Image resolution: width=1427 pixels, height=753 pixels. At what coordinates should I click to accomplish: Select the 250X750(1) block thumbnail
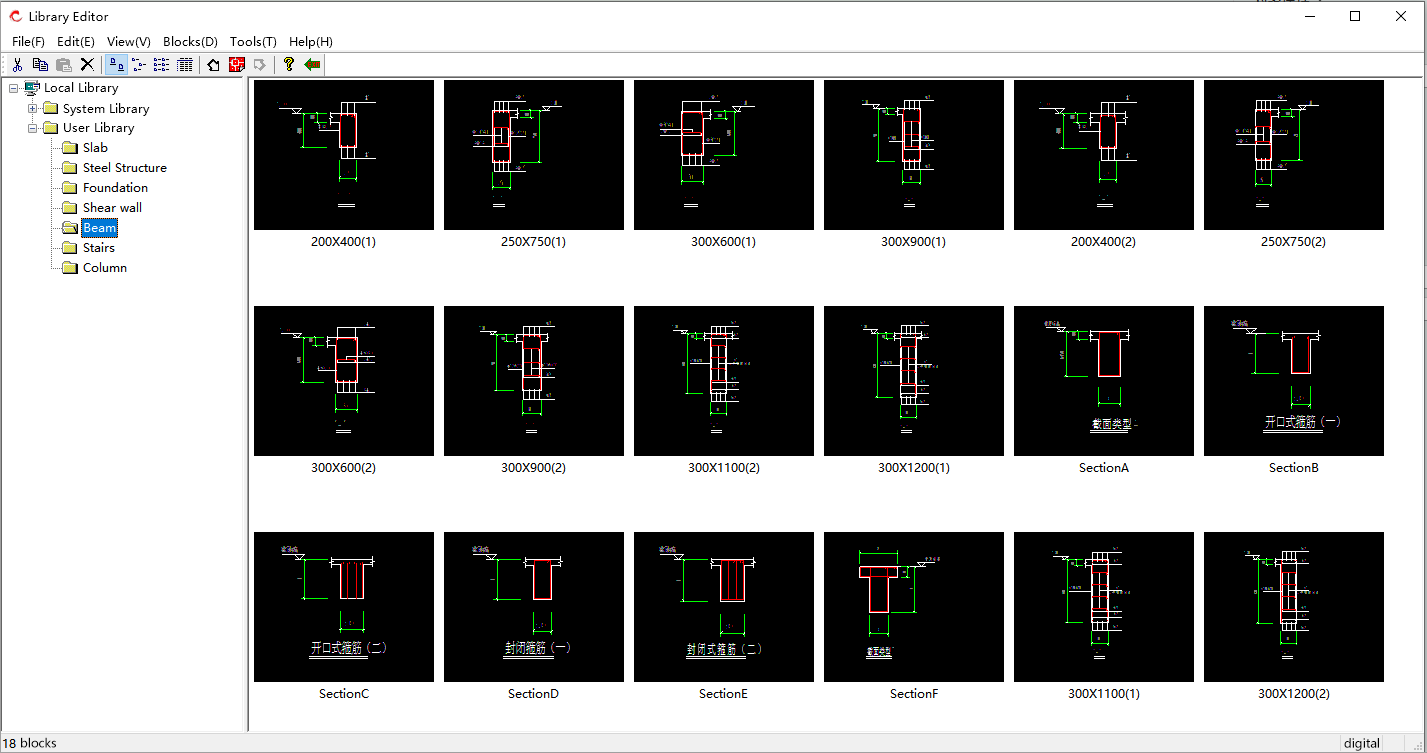click(x=534, y=155)
